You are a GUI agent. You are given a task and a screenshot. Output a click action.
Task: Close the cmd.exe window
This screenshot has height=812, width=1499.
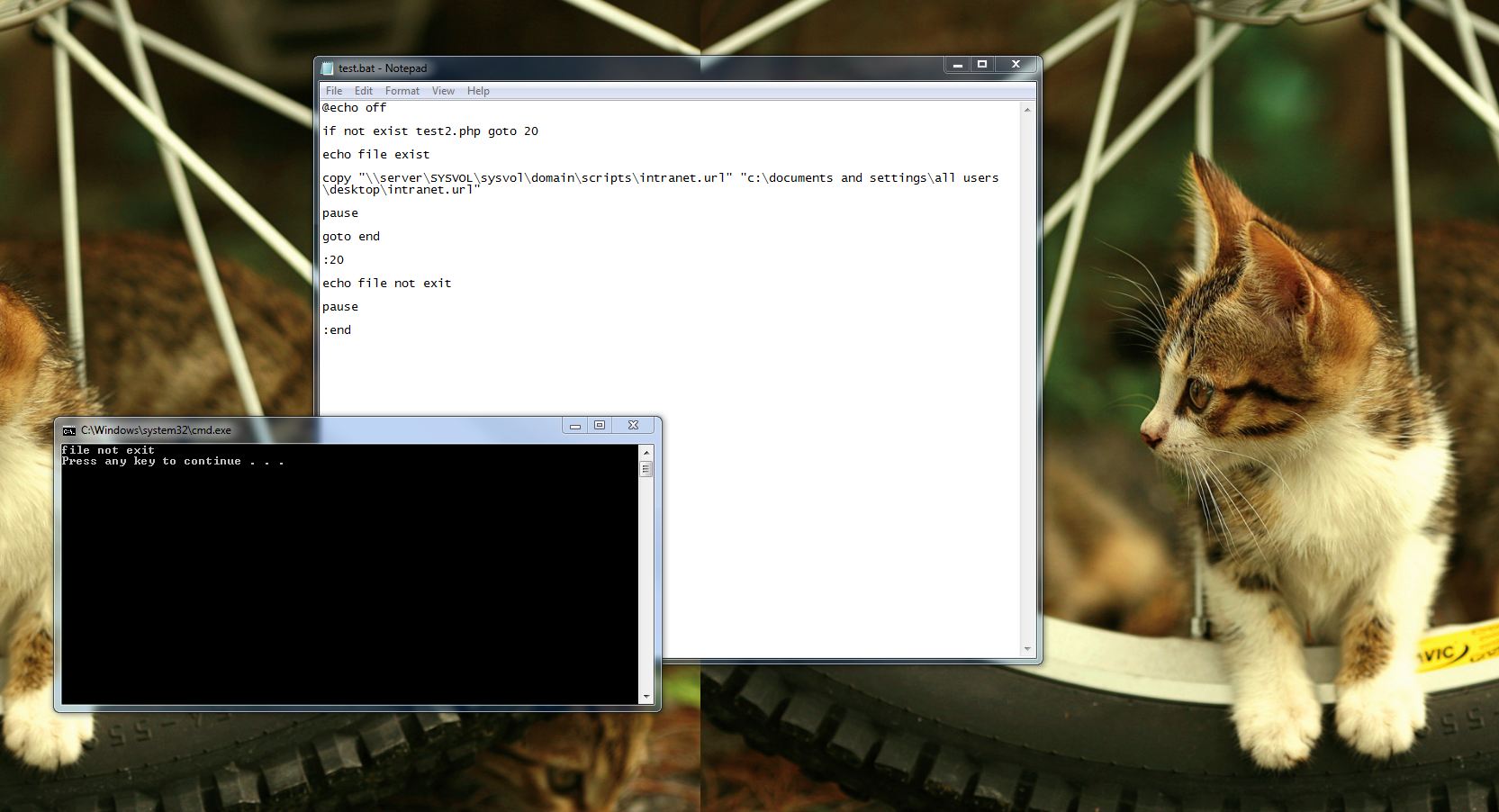(x=633, y=425)
